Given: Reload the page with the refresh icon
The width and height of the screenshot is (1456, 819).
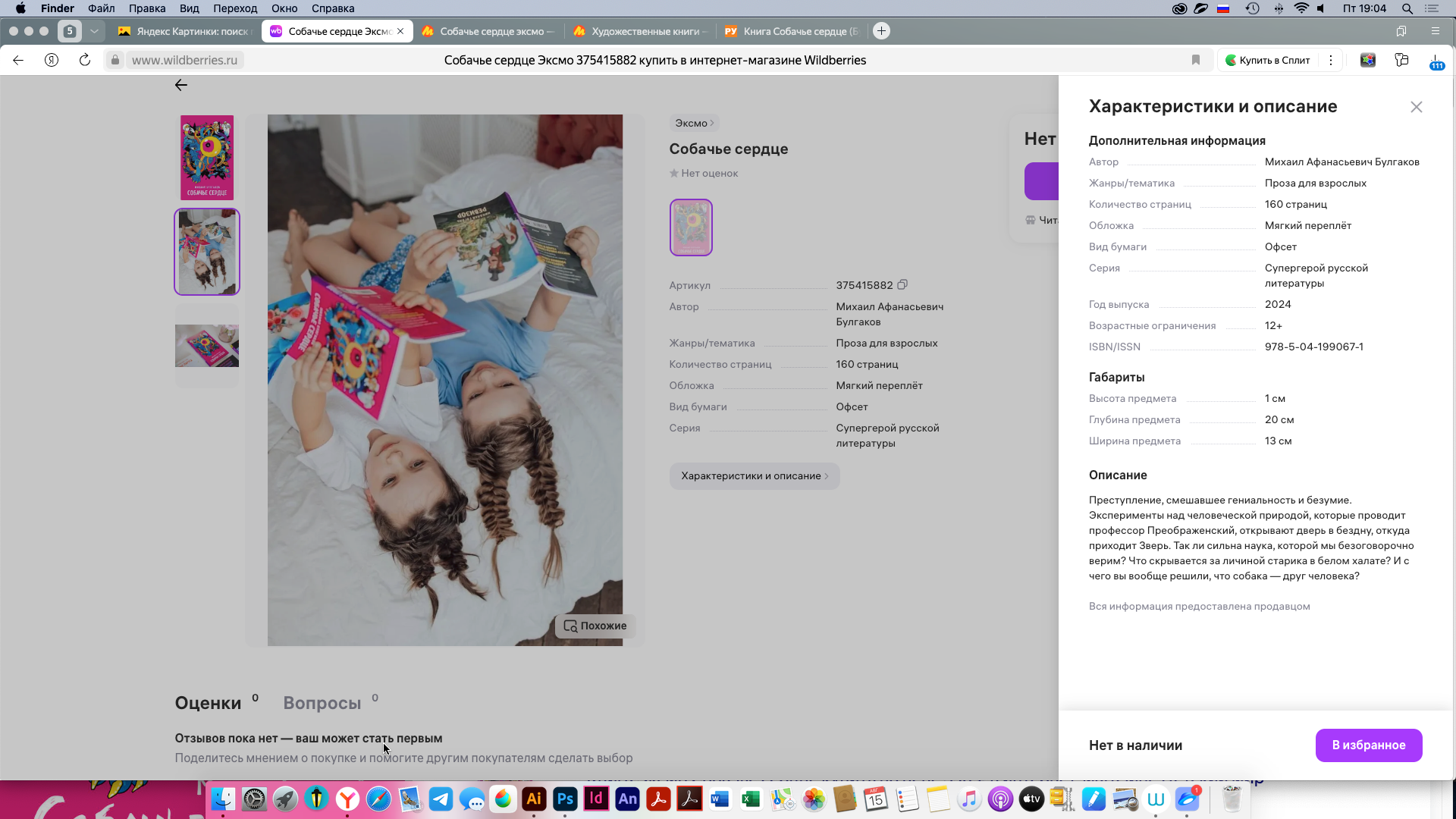Looking at the screenshot, I should point(85,60).
